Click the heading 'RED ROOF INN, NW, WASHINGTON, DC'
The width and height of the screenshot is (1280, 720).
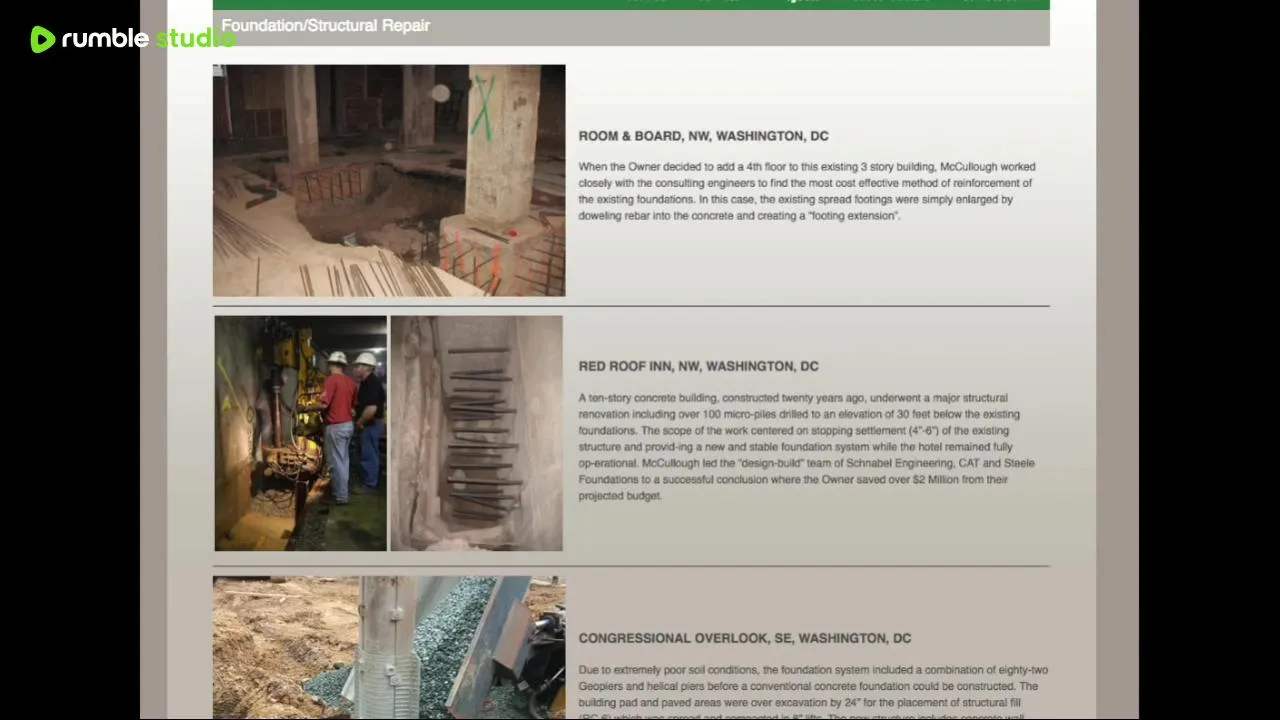coord(698,366)
